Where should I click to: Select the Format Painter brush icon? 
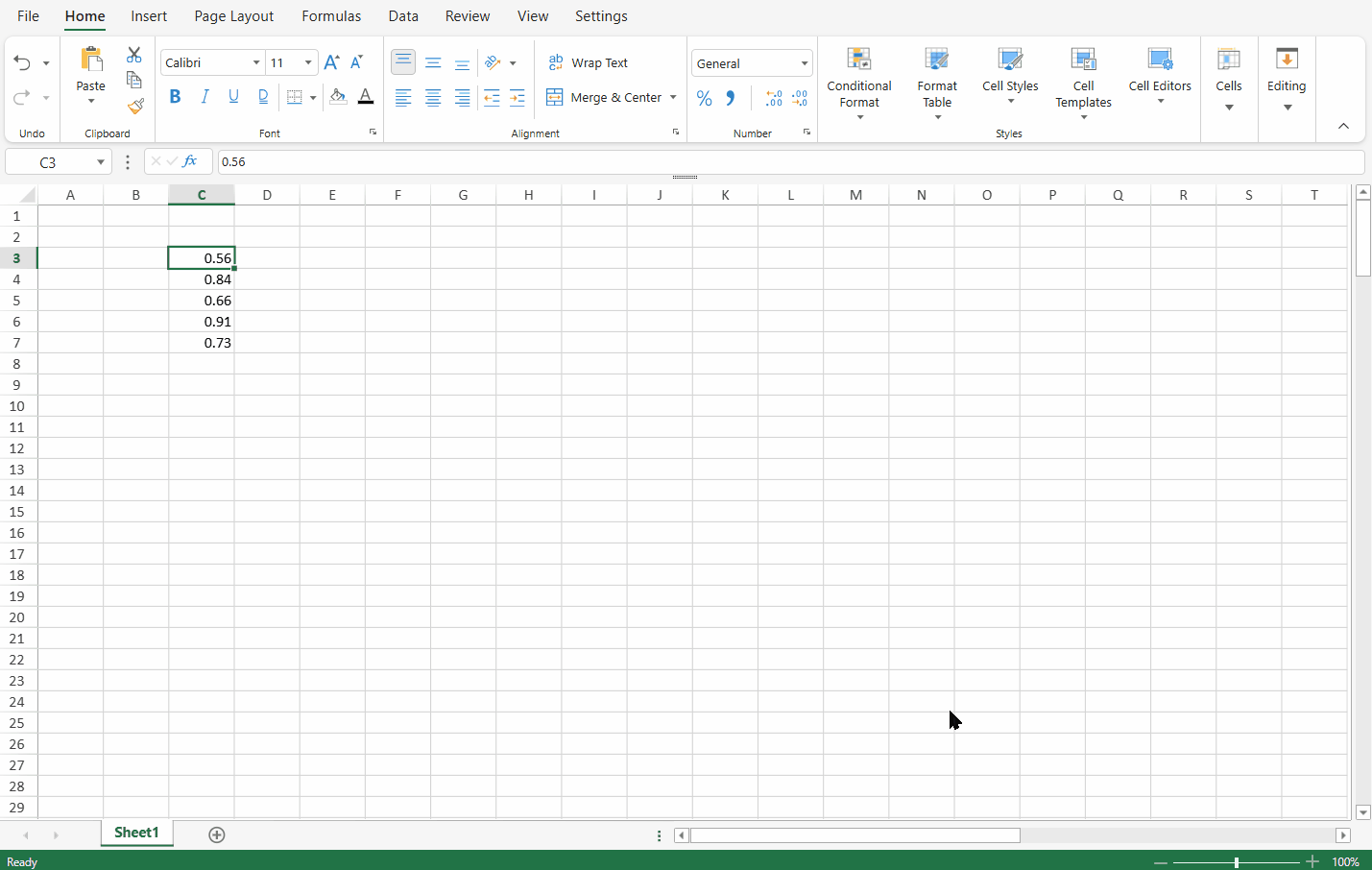(135, 106)
